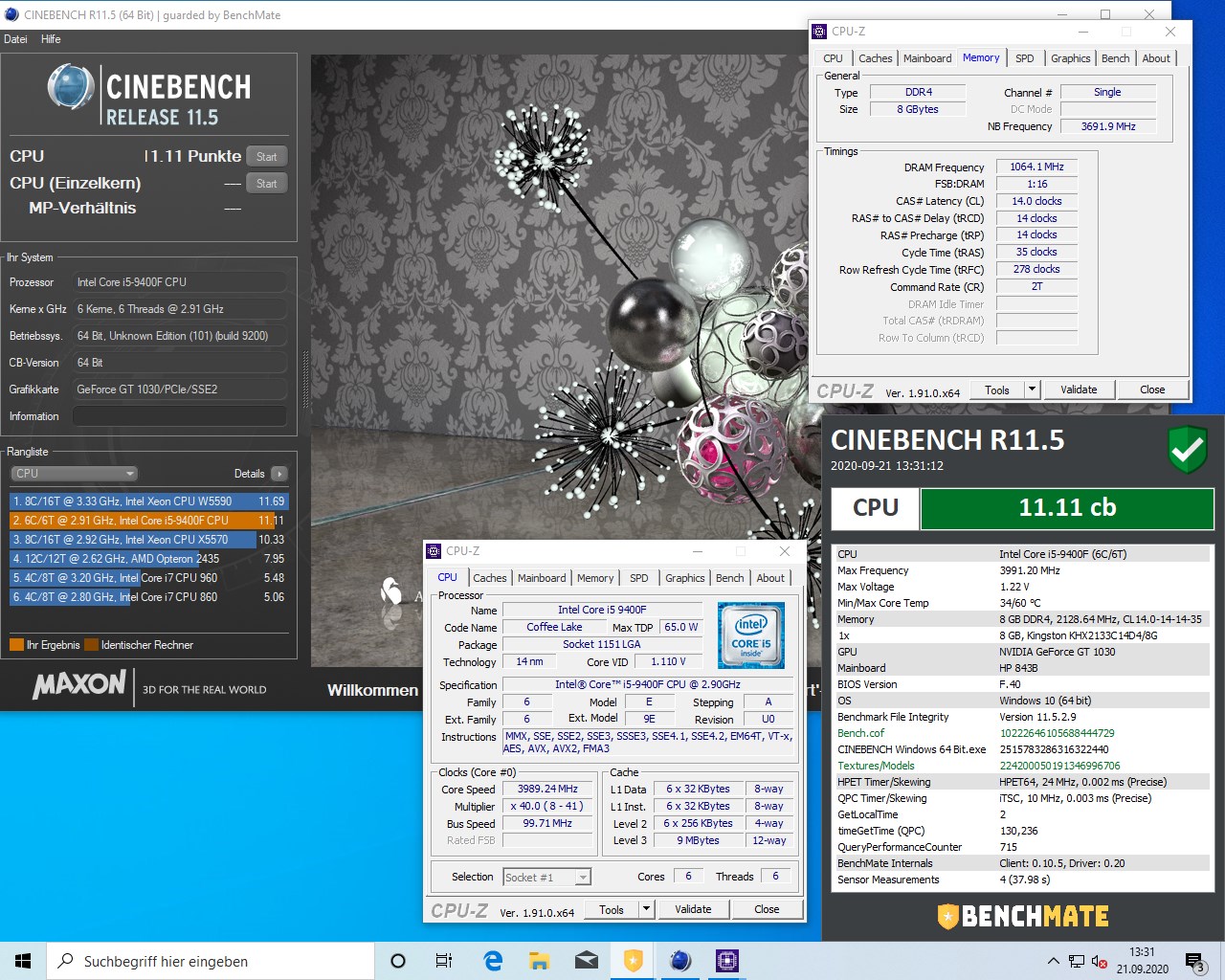Switch to BenchMate shield icon in taskbar
Image resolution: width=1225 pixels, height=980 pixels.
[634, 961]
